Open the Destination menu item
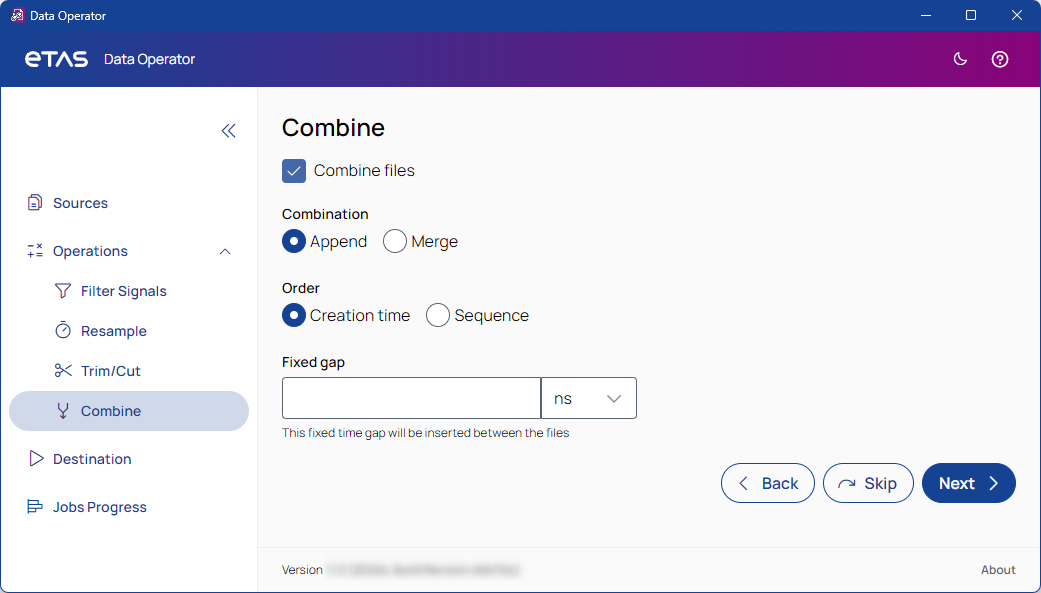This screenshot has width=1041, height=593. [x=92, y=459]
